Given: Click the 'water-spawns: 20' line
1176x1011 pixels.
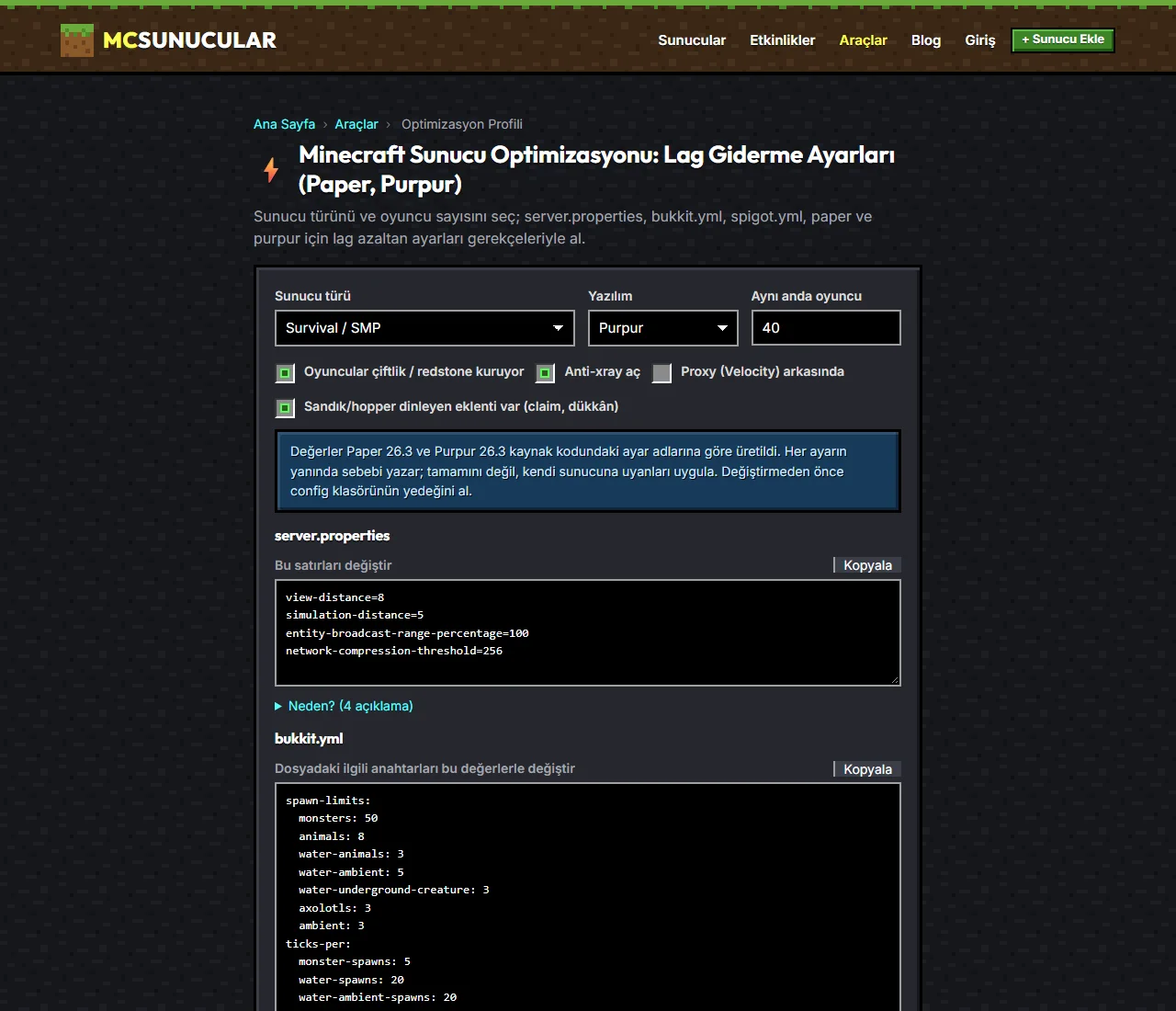Looking at the screenshot, I should [x=351, y=980].
